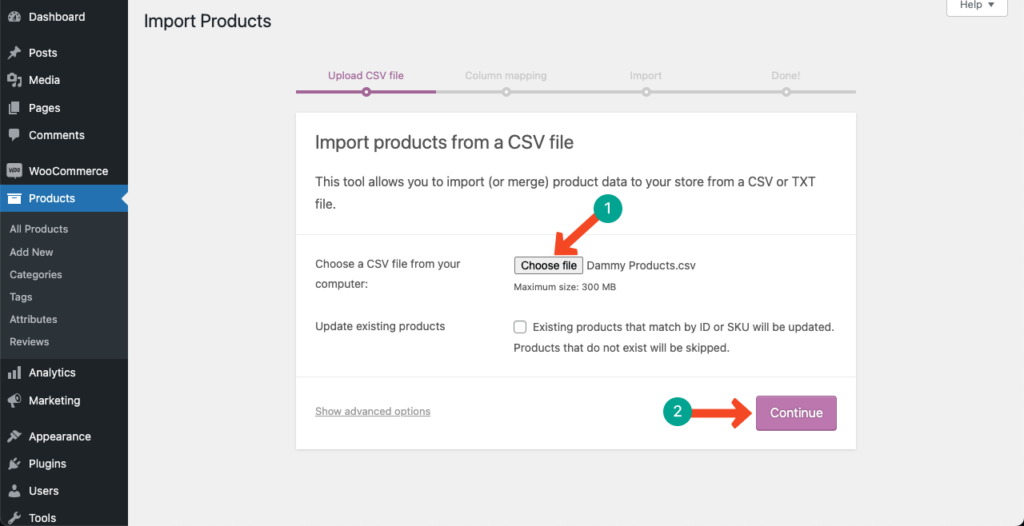Click the Comments speech bubble icon
Screen dimensions: 1024x526
(x=14, y=135)
